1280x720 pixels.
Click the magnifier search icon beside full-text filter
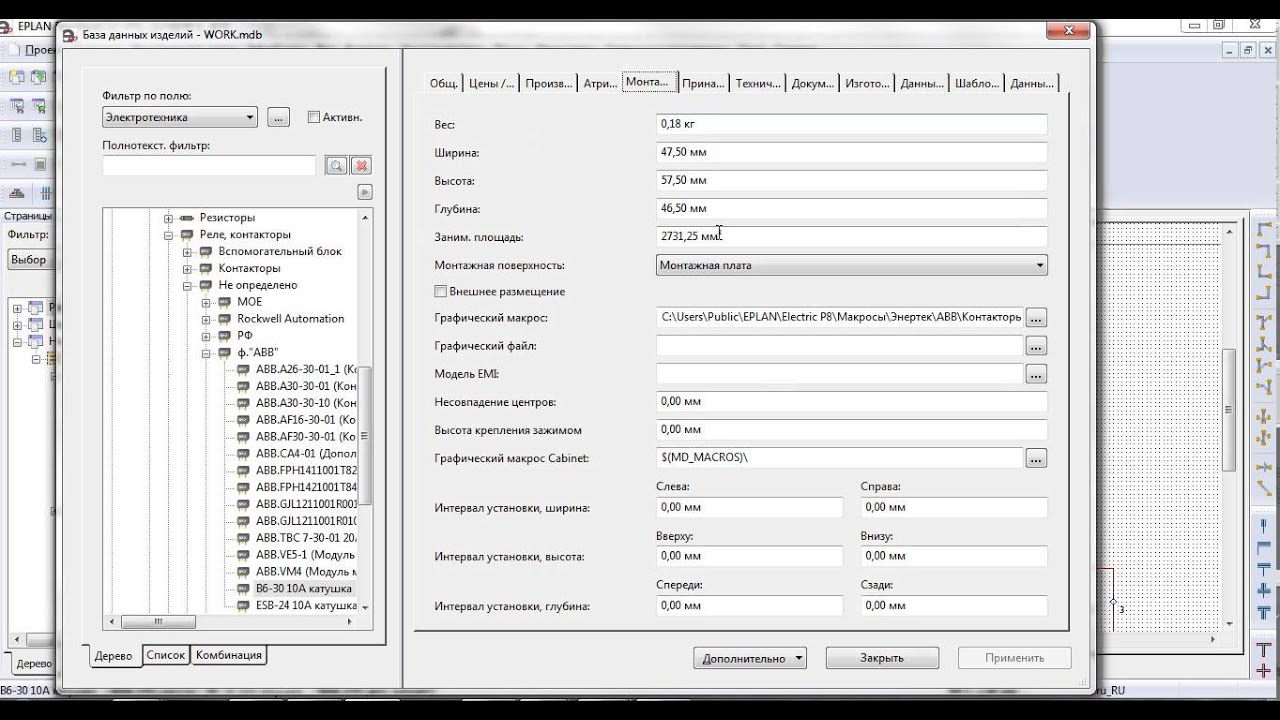(x=335, y=166)
